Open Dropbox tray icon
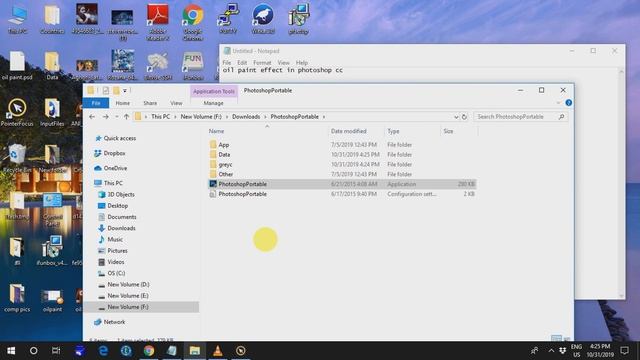Image resolution: width=640 pixels, height=360 pixels. click(562, 351)
